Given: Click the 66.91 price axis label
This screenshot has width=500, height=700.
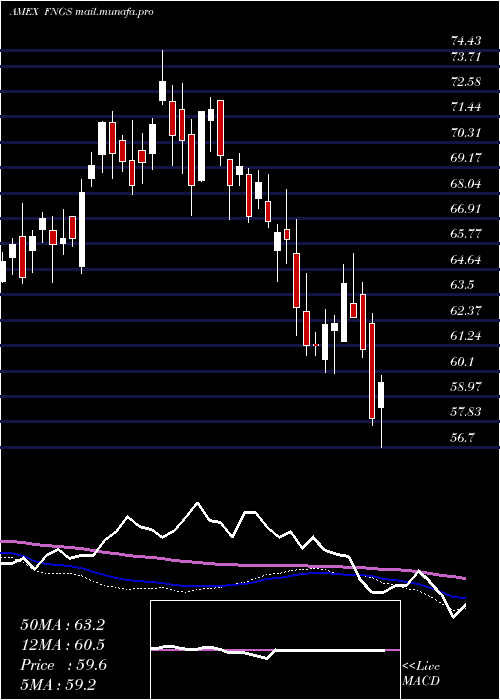Looking at the screenshot, I should tap(466, 208).
